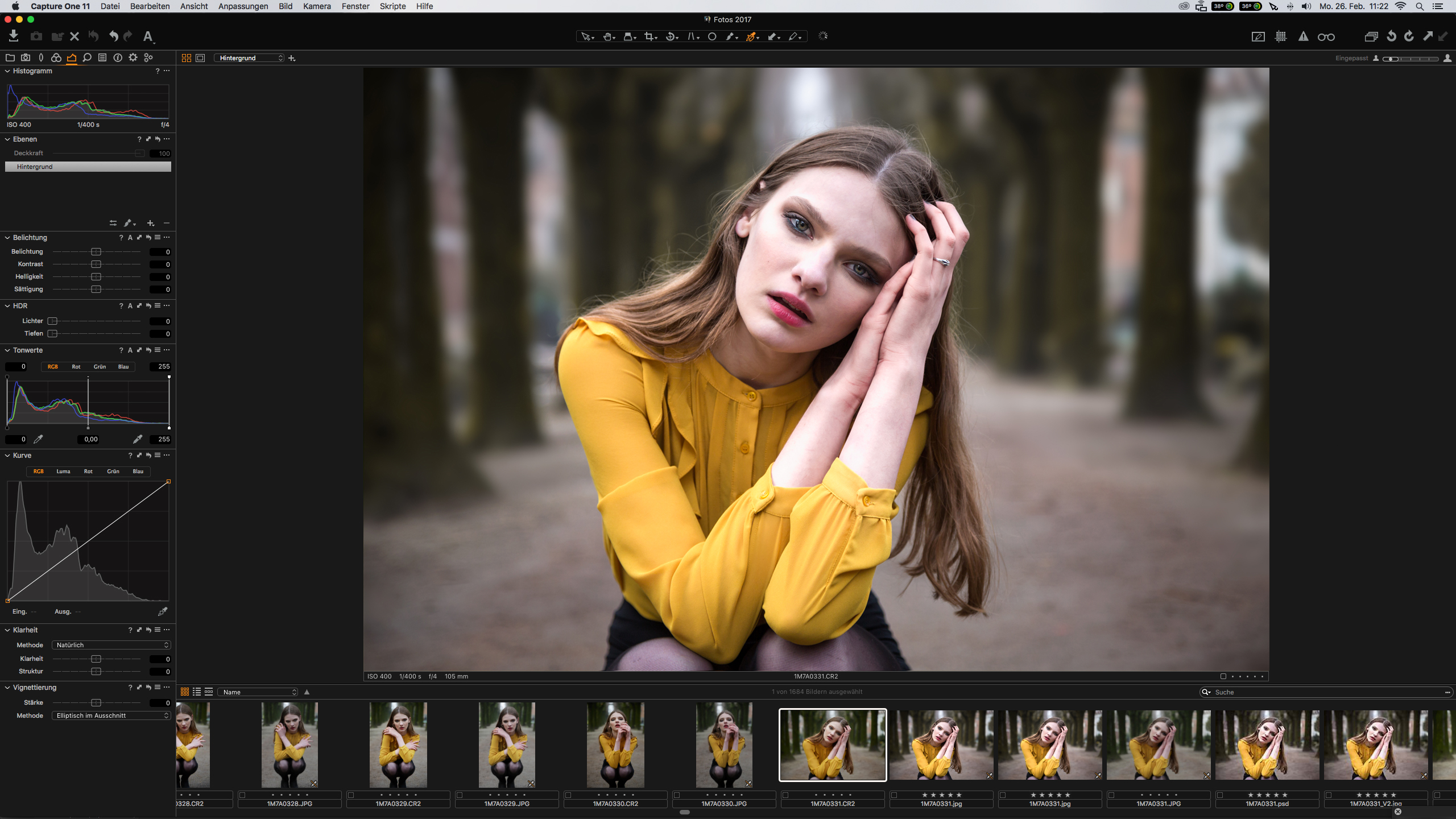Toggle the exposure warning triangle icon

pyautogui.click(x=1303, y=37)
